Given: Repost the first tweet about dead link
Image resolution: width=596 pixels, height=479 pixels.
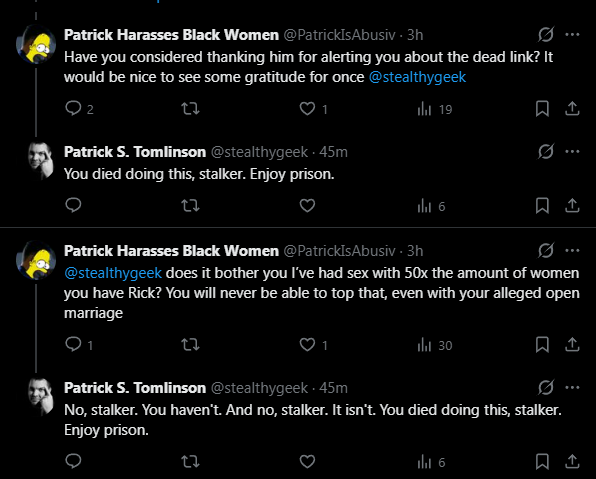Looking at the screenshot, I should click(190, 109).
